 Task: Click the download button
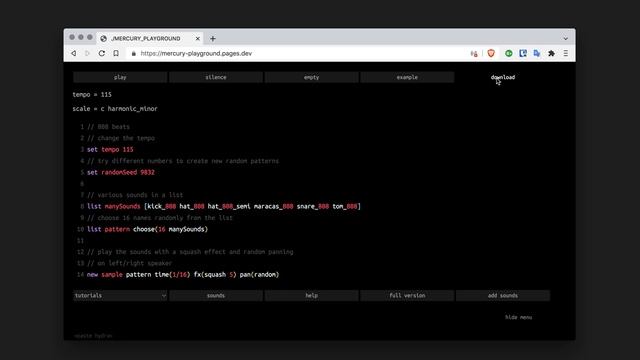point(503,77)
